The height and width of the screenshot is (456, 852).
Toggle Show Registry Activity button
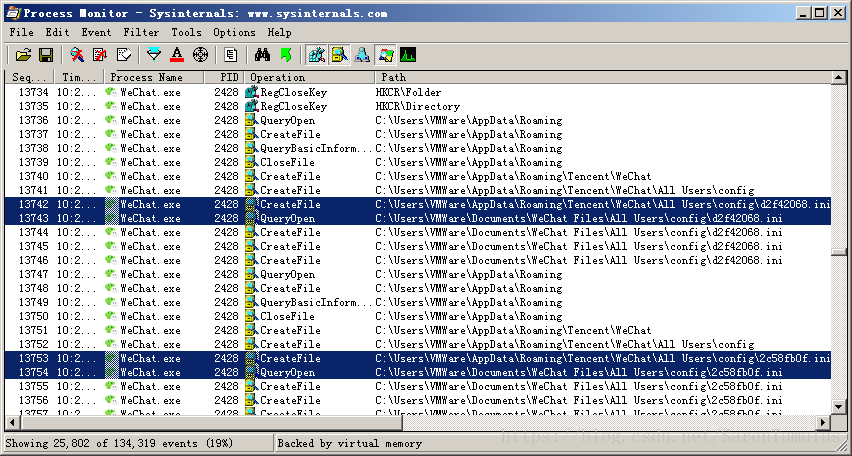[x=316, y=55]
